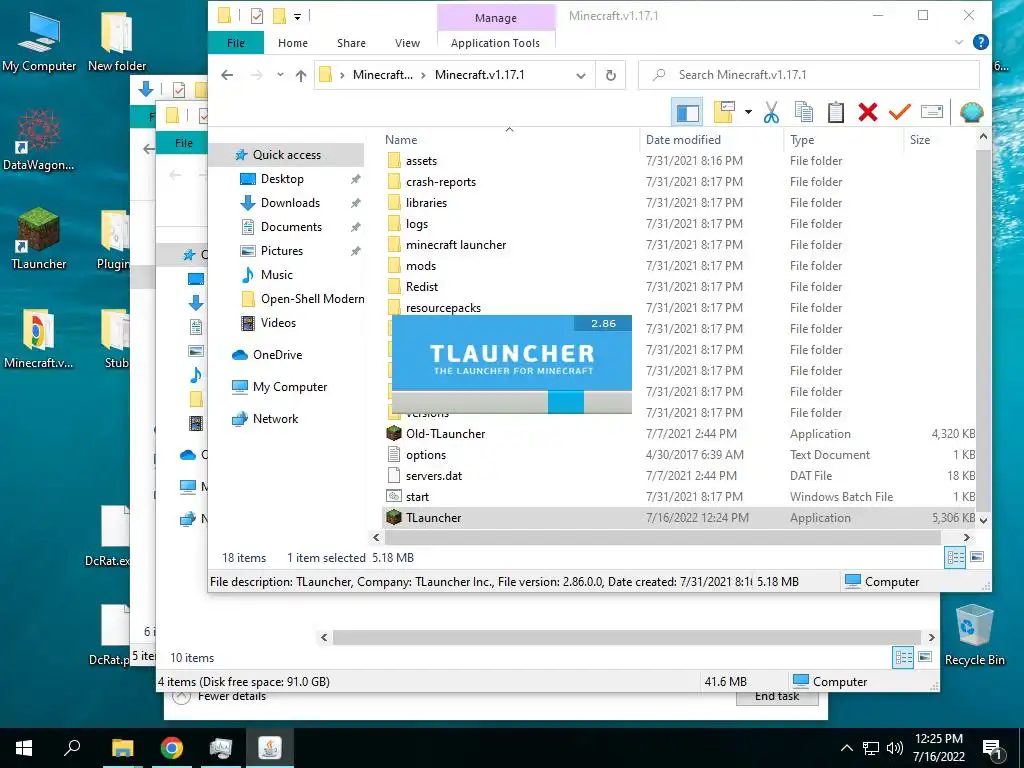Expand breadcrumb chevron before Minecraft.v1.17.1

click(423, 75)
